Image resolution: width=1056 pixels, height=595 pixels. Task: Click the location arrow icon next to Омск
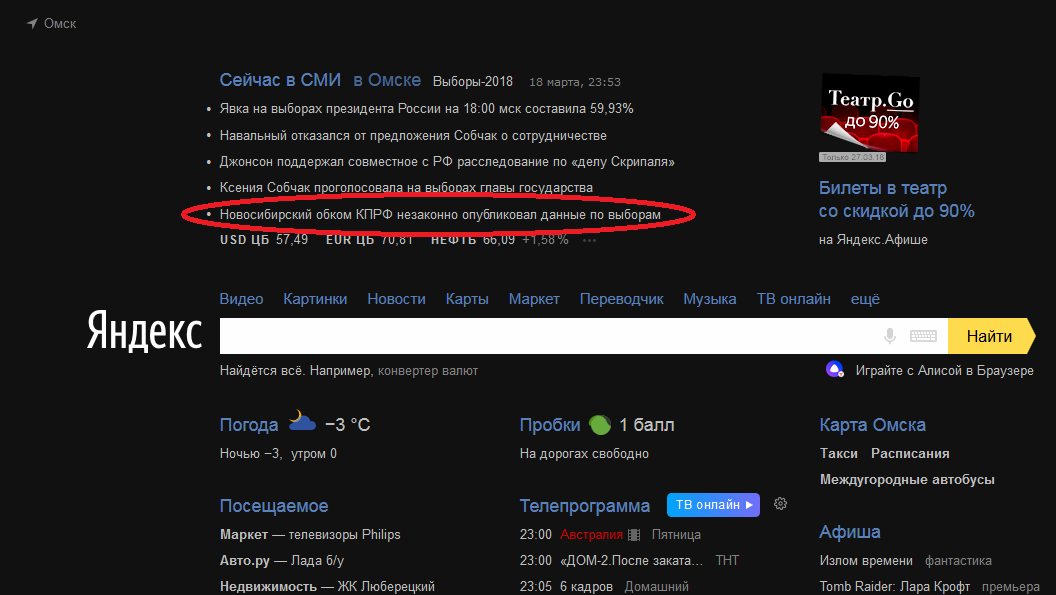(x=32, y=24)
